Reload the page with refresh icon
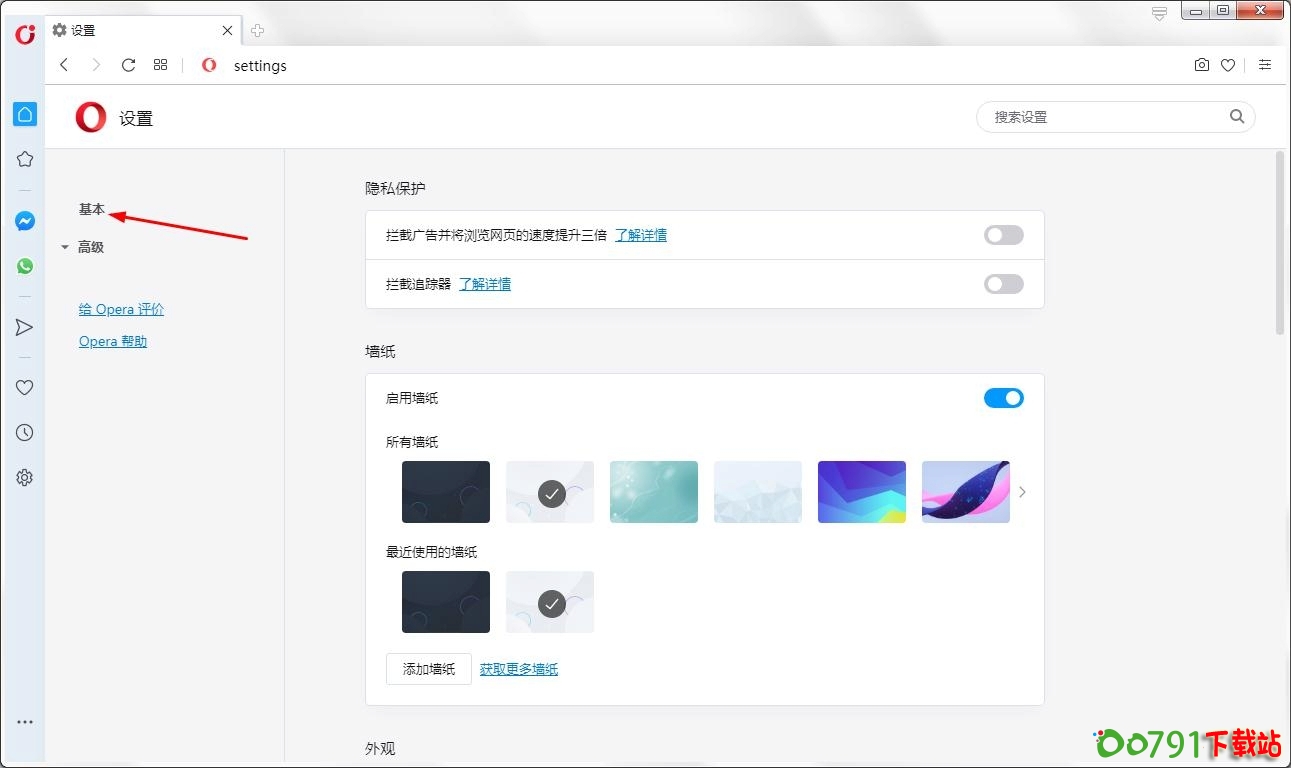This screenshot has width=1291, height=768. tap(128, 65)
